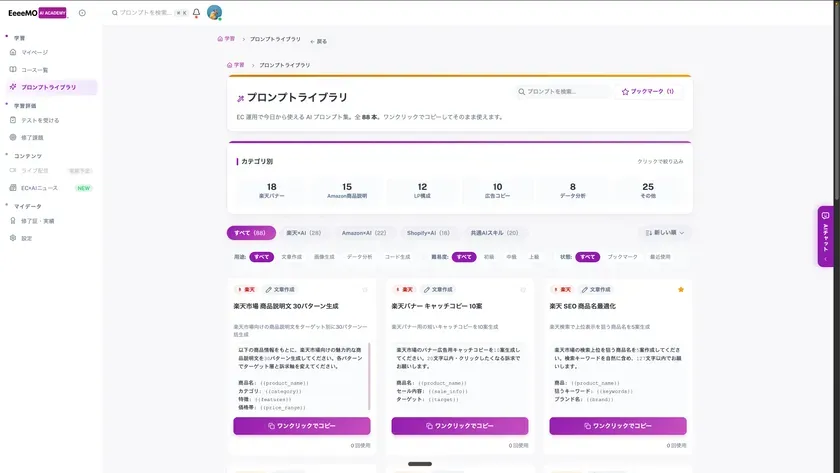Select the 最近使用 状態 filter

(660, 257)
